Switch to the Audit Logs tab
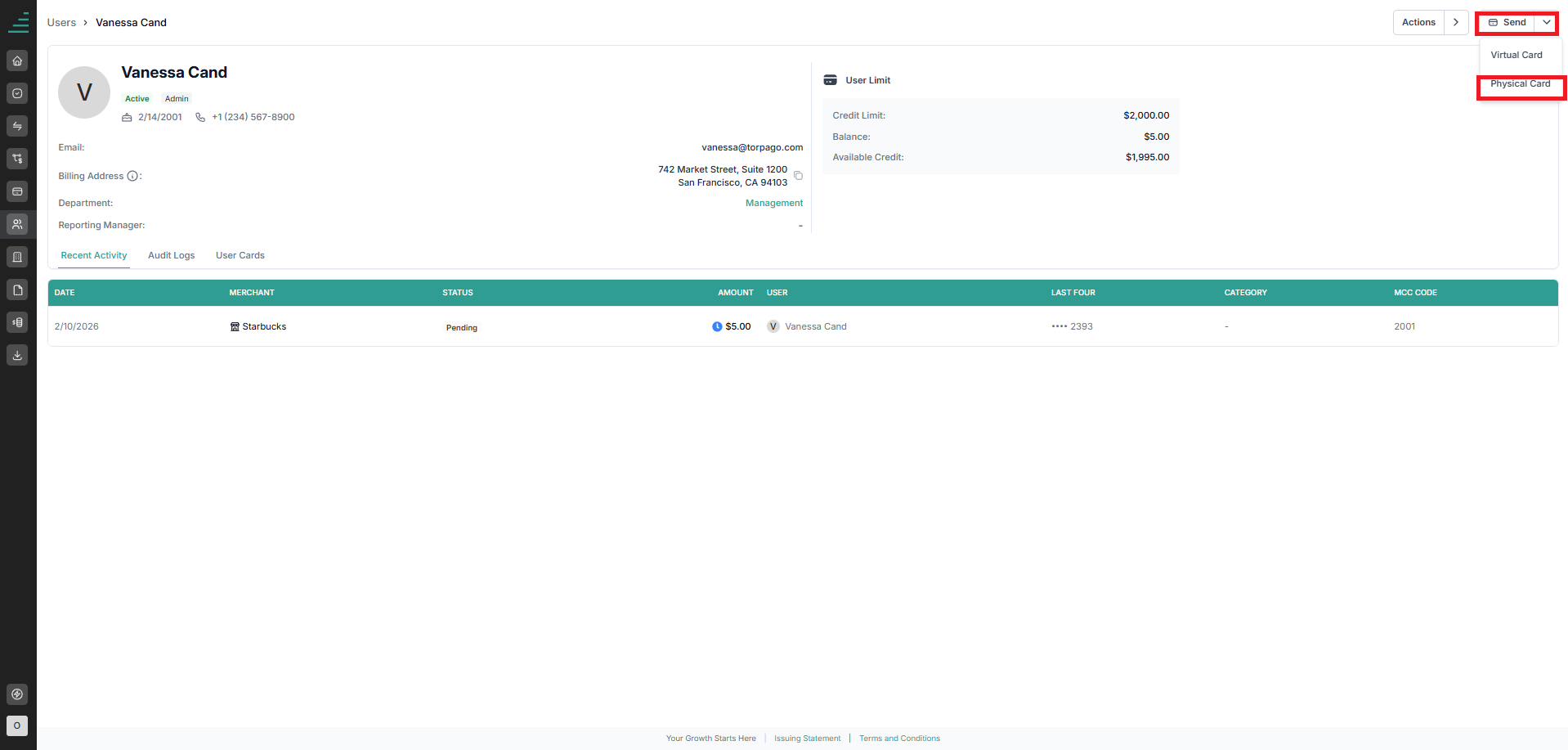This screenshot has width=1568, height=750. (x=172, y=255)
